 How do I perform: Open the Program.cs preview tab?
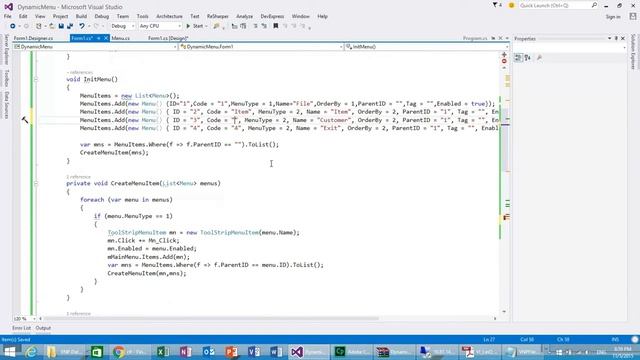(475, 38)
